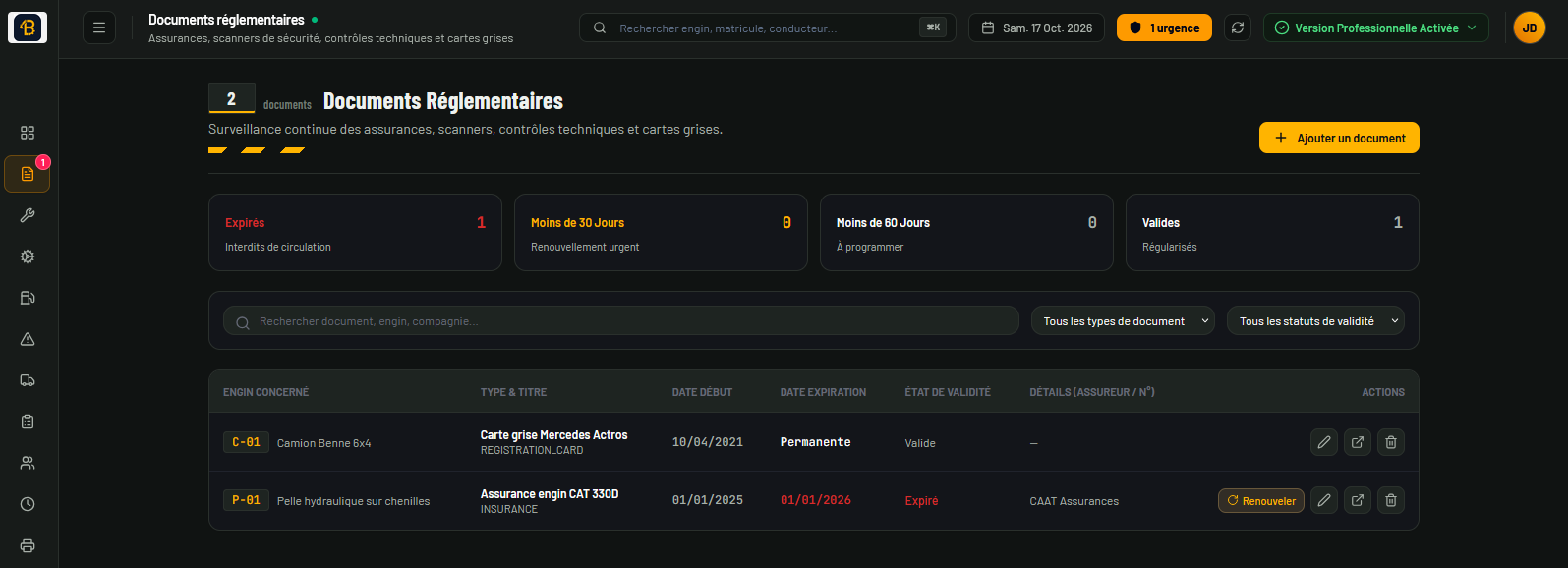The width and height of the screenshot is (1568, 568).
Task: Select the Expirés summary card
Action: pos(355,232)
